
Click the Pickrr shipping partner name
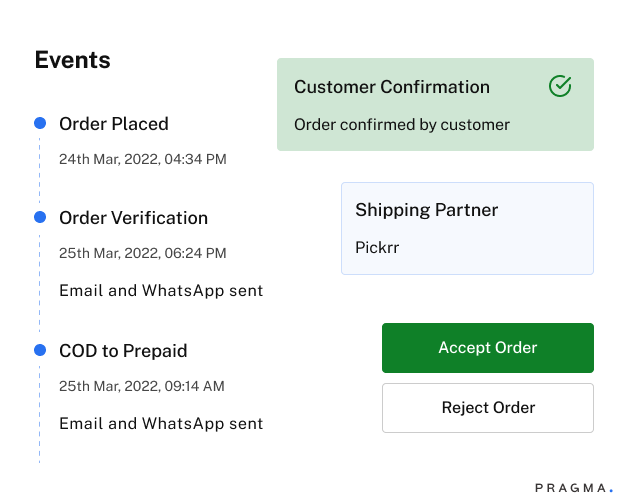[377, 246]
